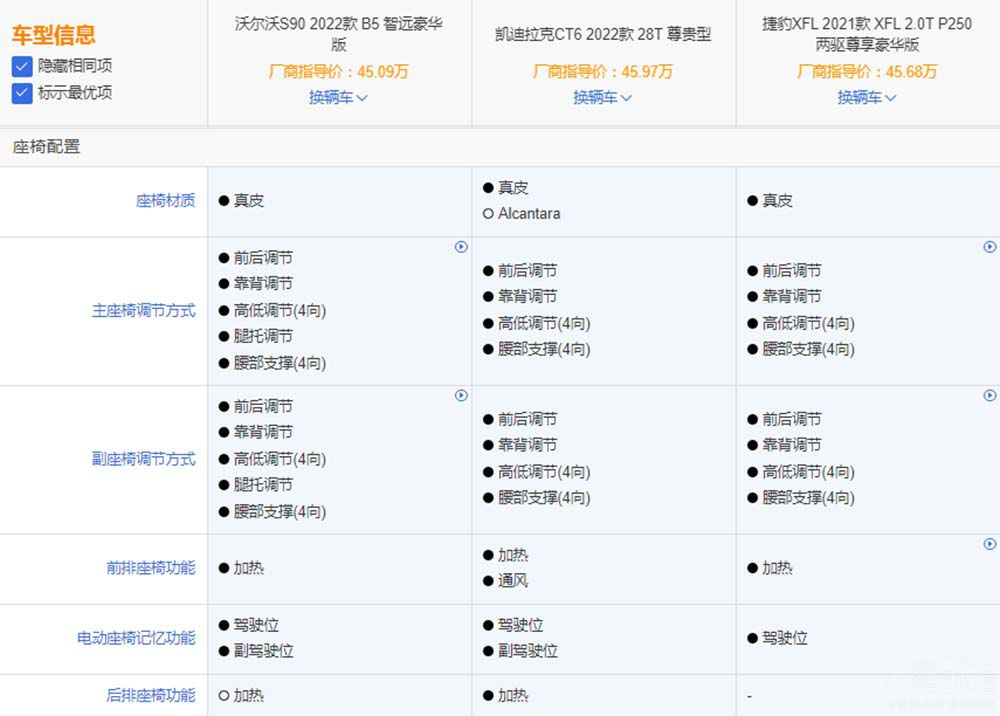1000x716 pixels.
Task: Click the 主座椅调节方式 row label
Action: (145, 310)
